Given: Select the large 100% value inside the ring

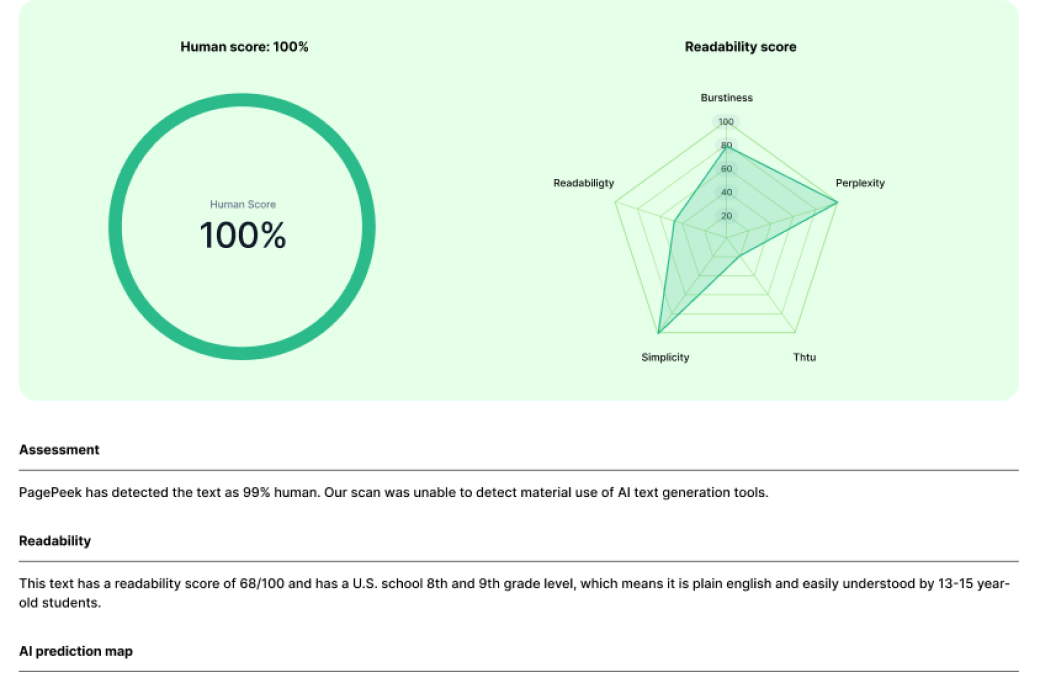Looking at the screenshot, I should tap(243, 236).
